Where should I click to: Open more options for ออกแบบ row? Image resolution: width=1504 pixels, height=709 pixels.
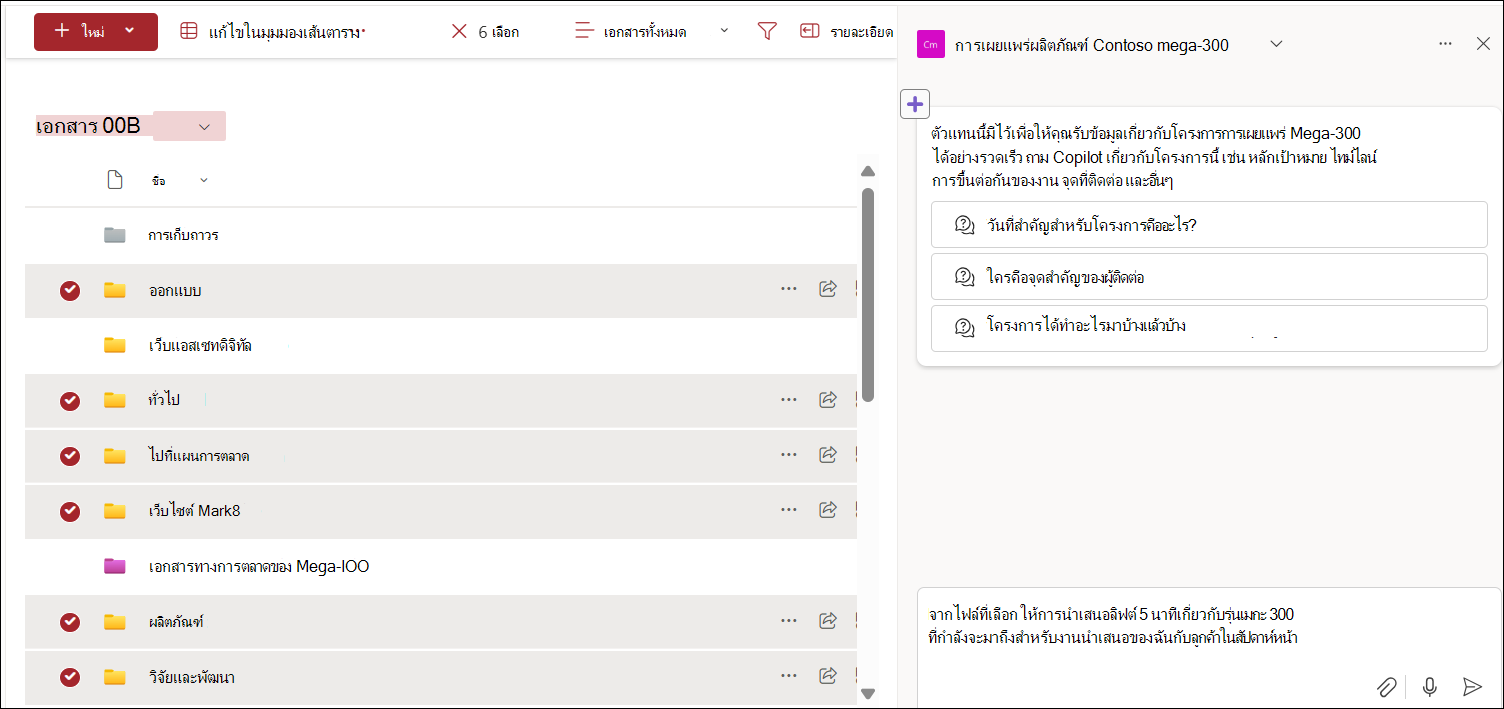click(x=789, y=289)
